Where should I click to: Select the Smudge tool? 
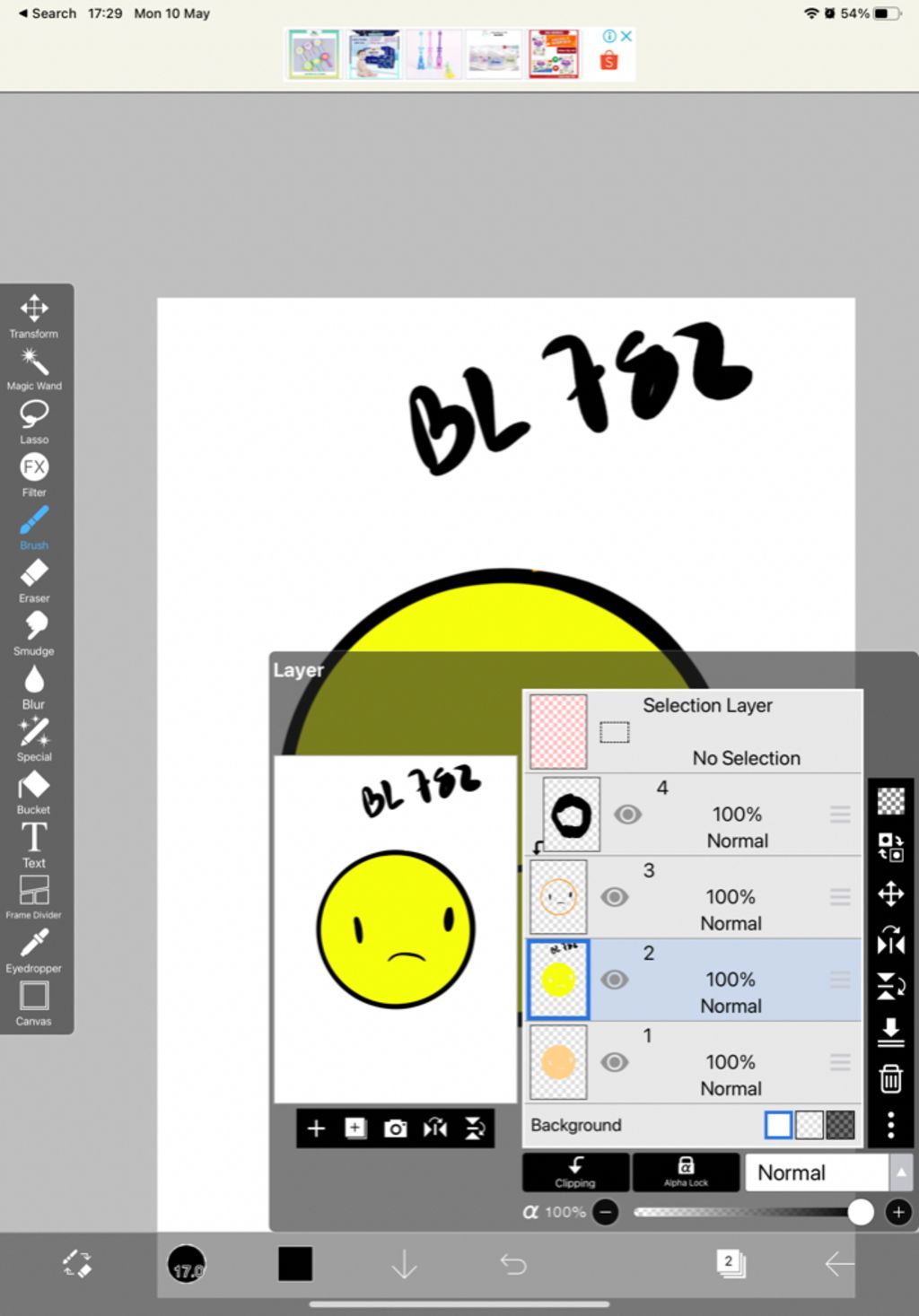(34, 633)
